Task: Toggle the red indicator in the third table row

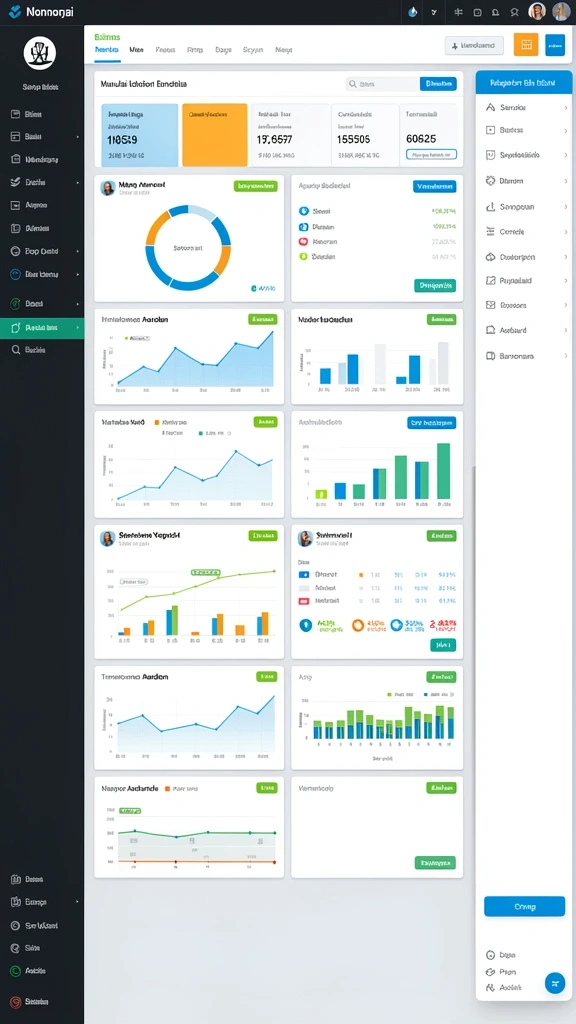Action: click(304, 600)
